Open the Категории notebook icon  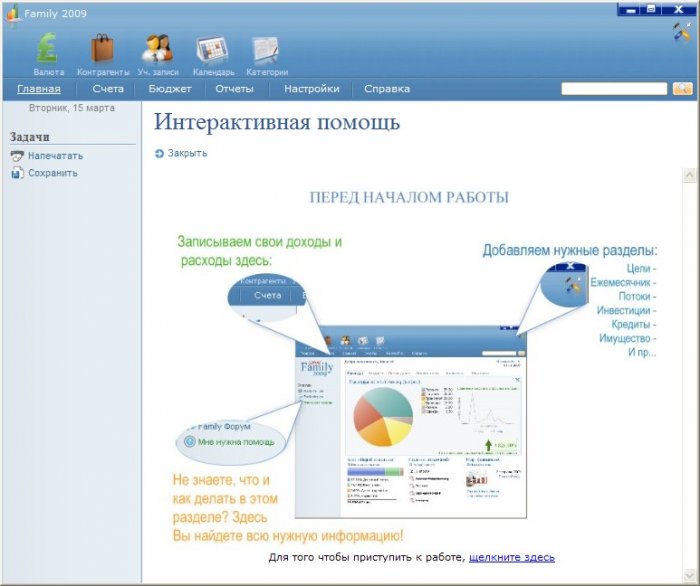pyautogui.click(x=266, y=49)
